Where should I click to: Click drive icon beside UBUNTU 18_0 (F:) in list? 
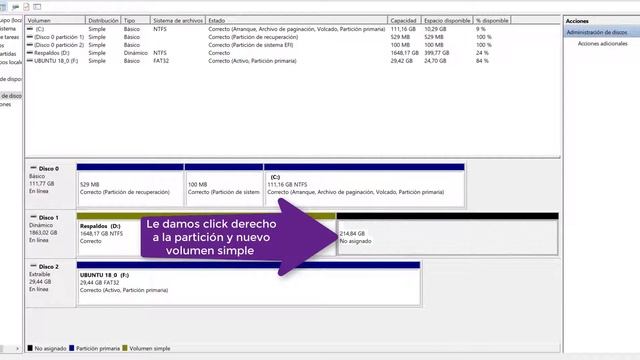30,61
